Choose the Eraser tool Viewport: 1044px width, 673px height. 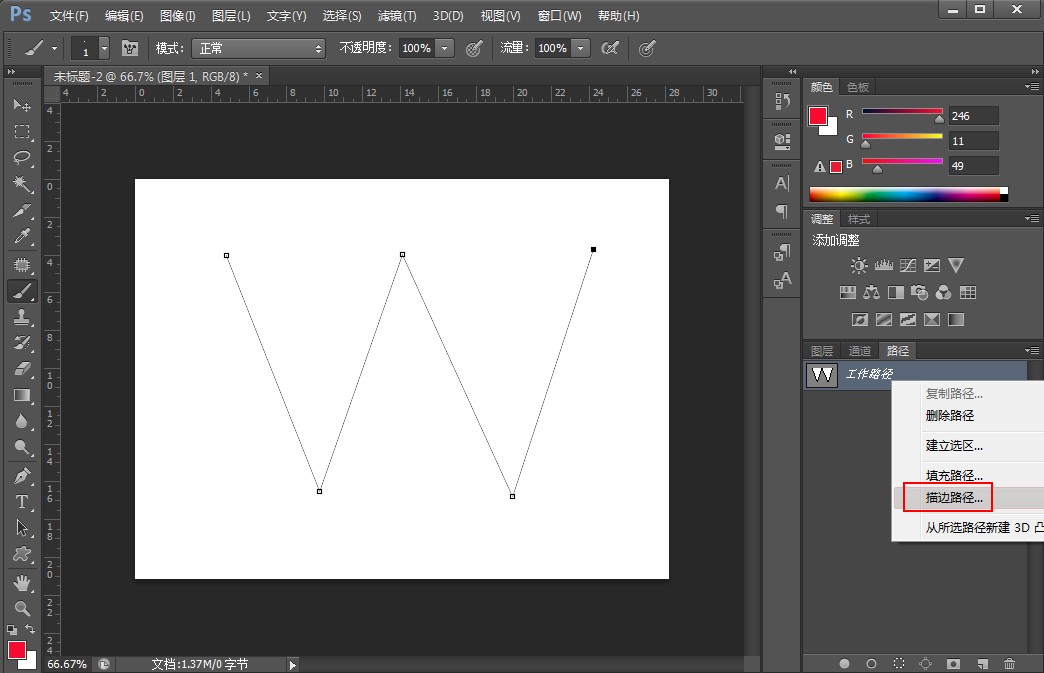coord(22,369)
